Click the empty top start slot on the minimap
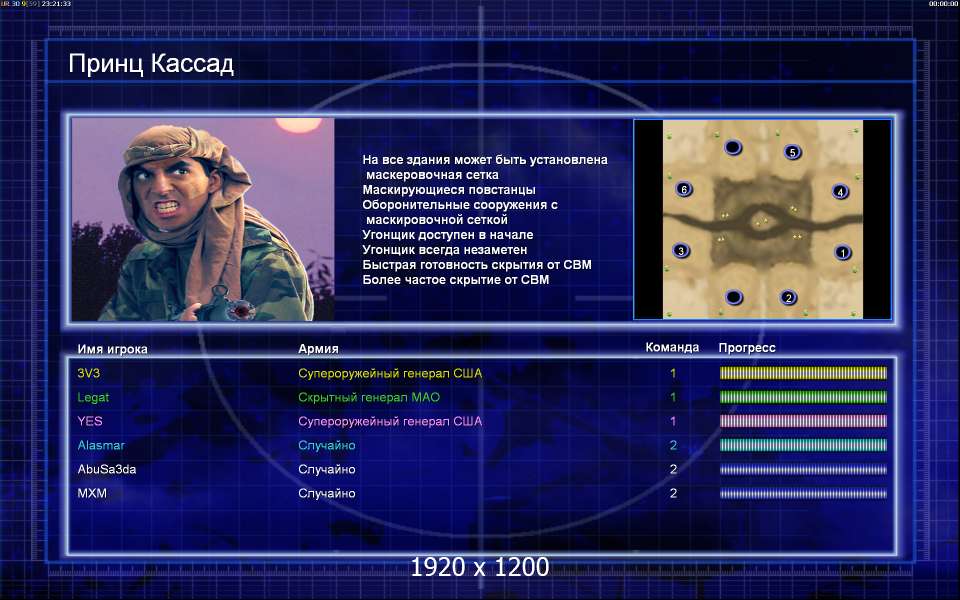This screenshot has width=960, height=600. point(733,148)
